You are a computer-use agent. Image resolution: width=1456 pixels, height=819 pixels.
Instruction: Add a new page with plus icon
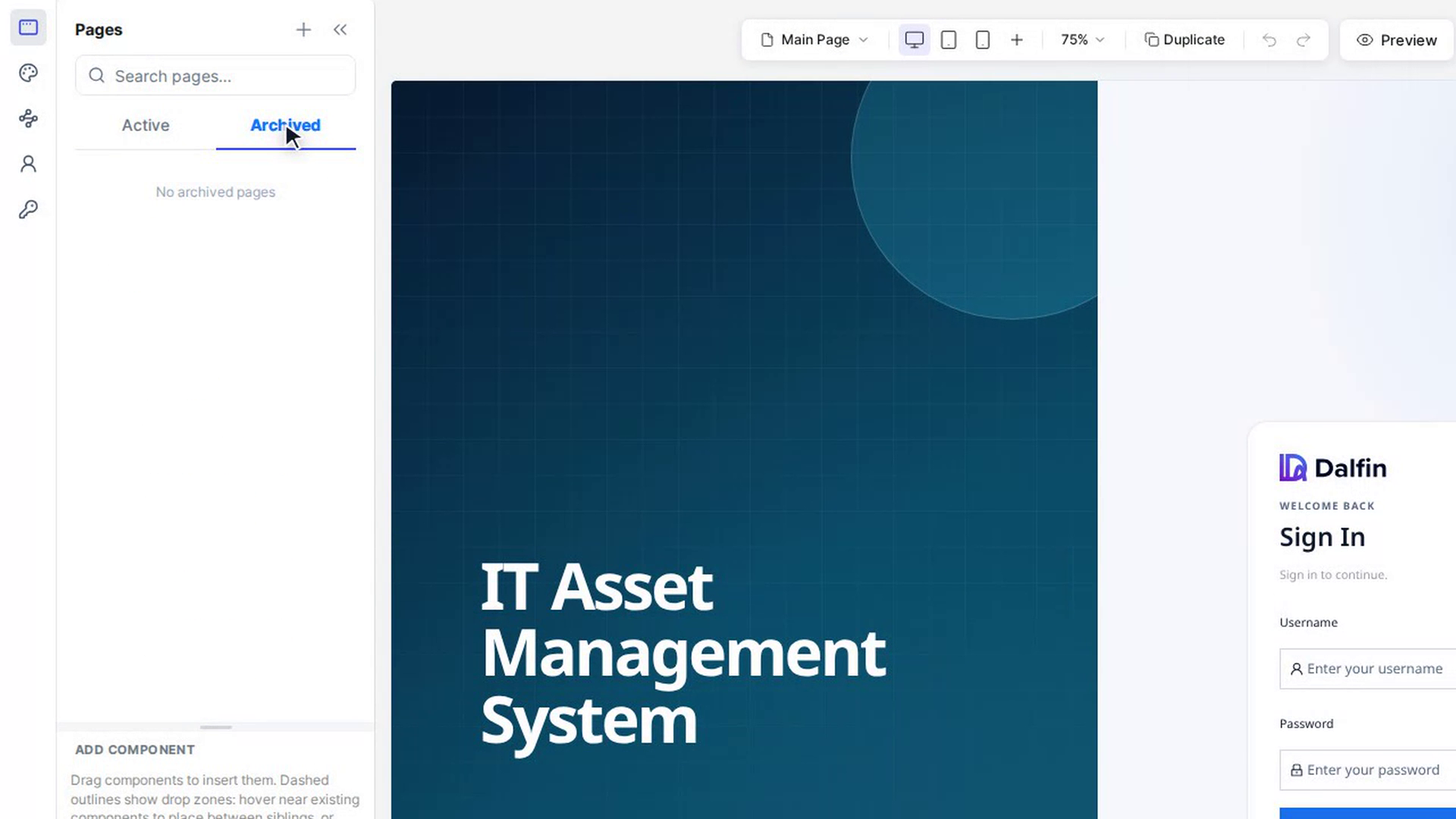click(303, 30)
